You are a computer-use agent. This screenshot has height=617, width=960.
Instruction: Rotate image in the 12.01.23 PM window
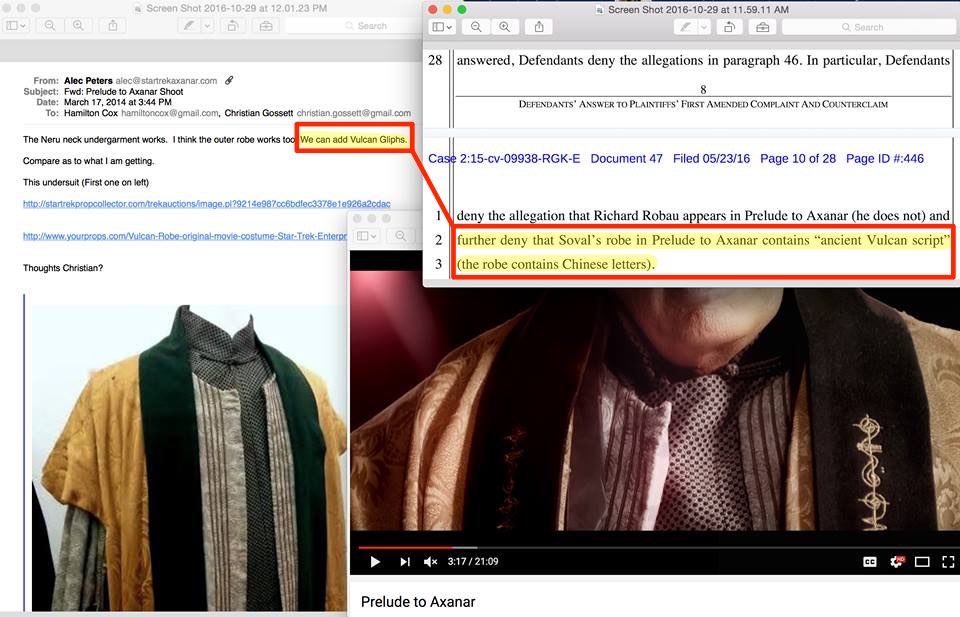click(233, 26)
